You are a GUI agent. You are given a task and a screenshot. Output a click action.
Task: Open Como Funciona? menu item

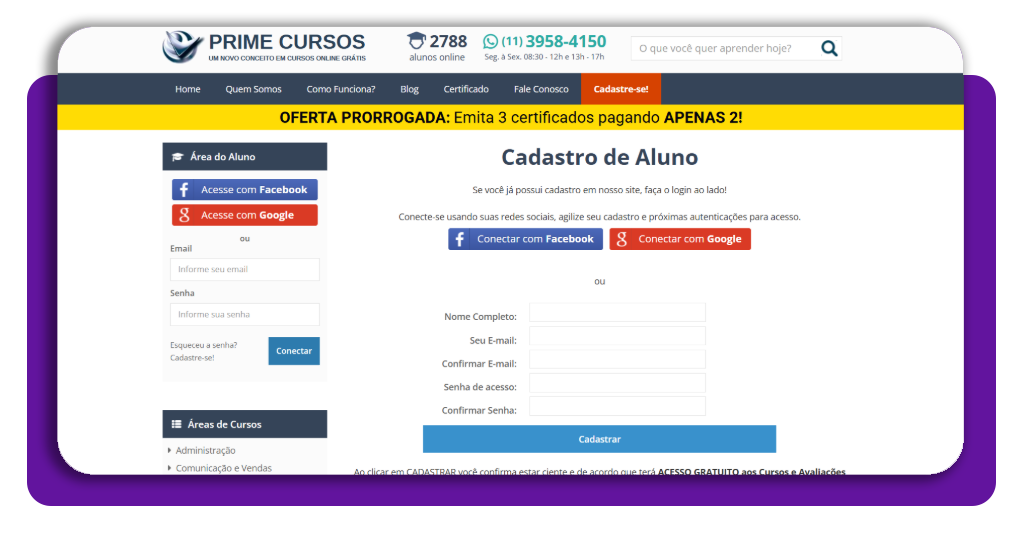pyautogui.click(x=341, y=89)
